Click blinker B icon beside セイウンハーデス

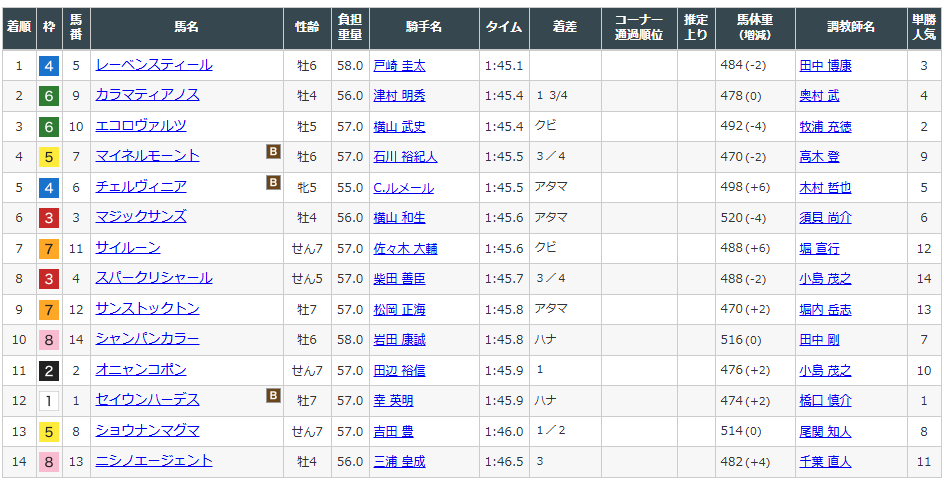(272, 396)
